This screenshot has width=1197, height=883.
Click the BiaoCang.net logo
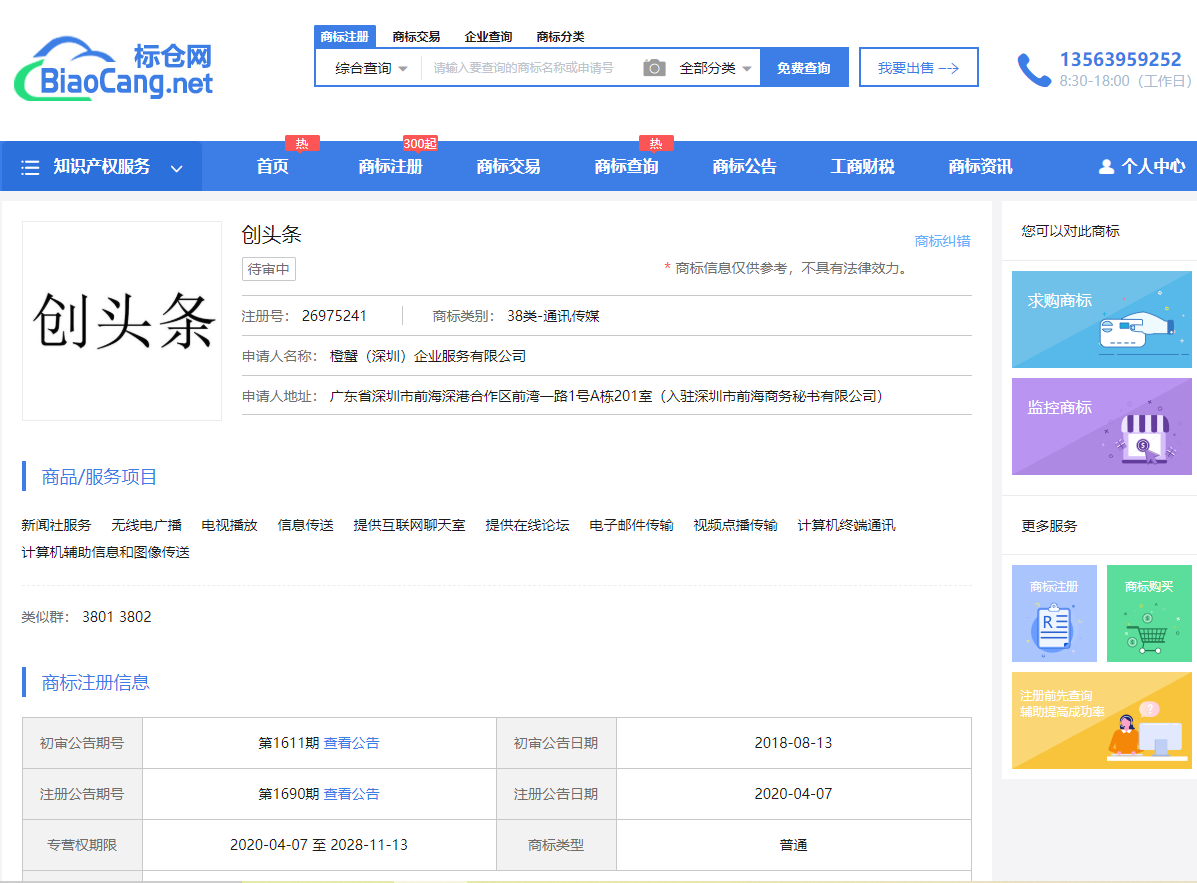[114, 69]
